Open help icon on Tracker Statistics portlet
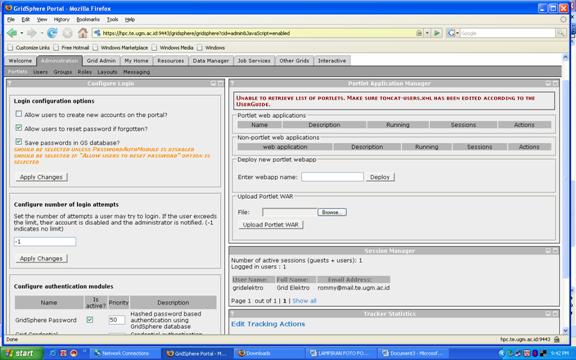Viewport: 576px width, 360px height. coord(232,314)
